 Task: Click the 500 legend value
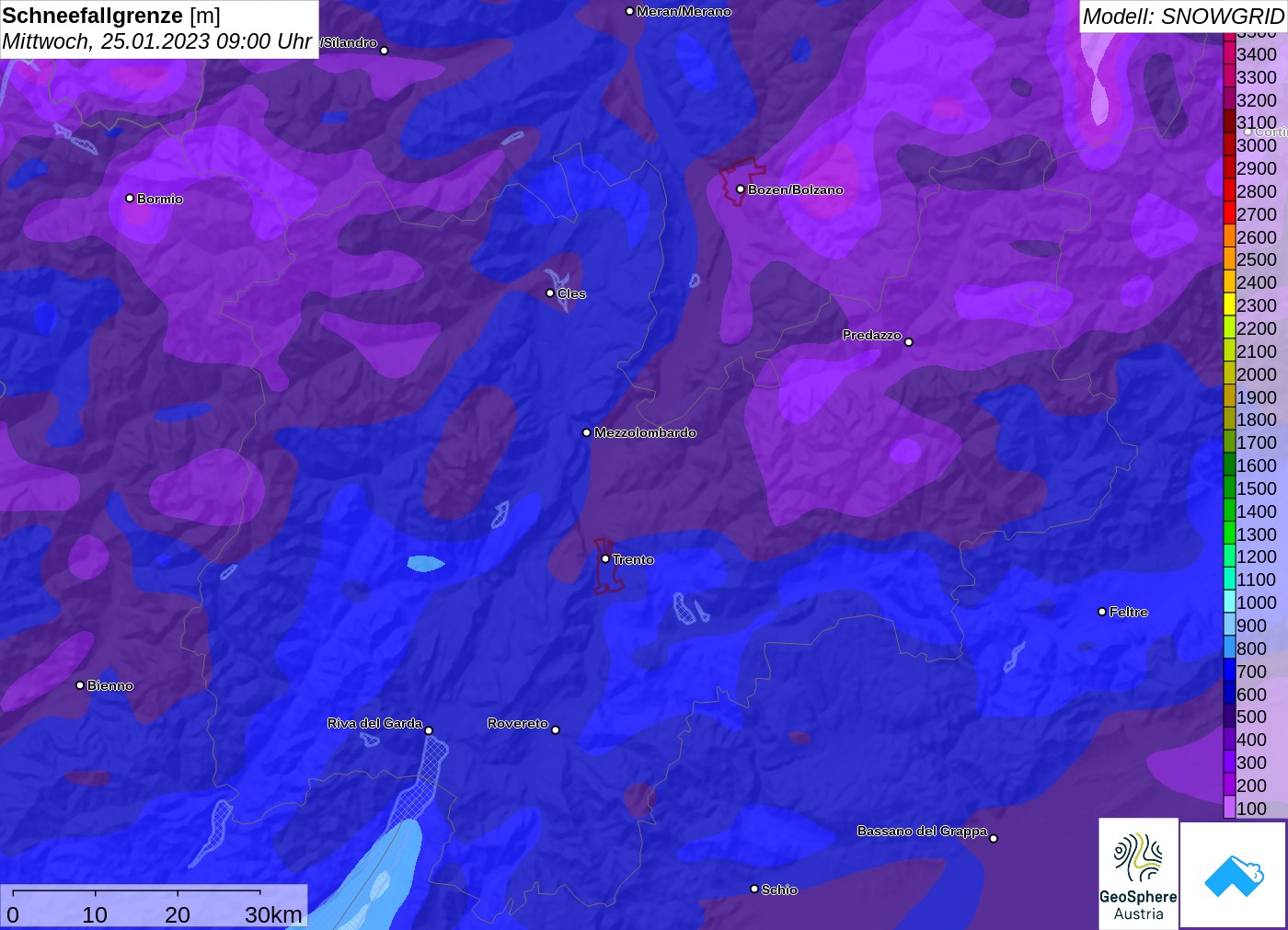click(1251, 717)
